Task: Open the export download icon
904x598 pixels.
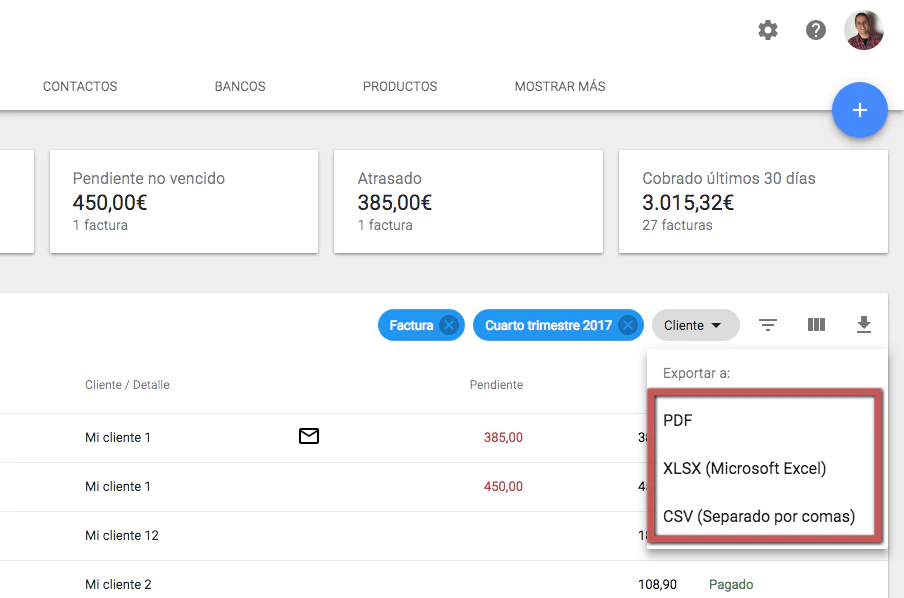Action: coord(864,324)
